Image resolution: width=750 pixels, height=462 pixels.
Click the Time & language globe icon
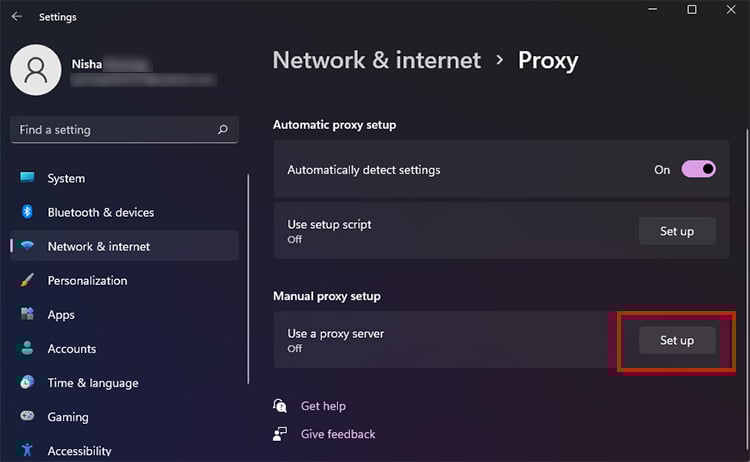(x=27, y=383)
